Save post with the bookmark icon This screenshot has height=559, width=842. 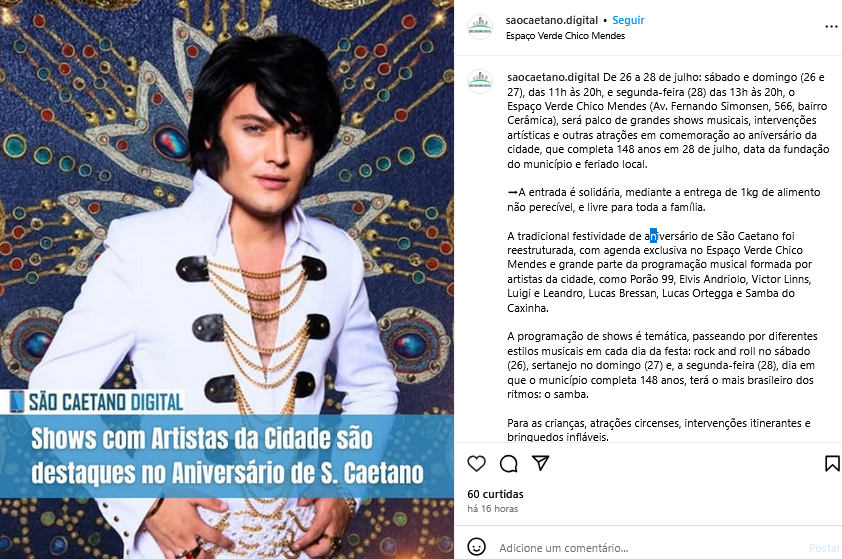832,463
